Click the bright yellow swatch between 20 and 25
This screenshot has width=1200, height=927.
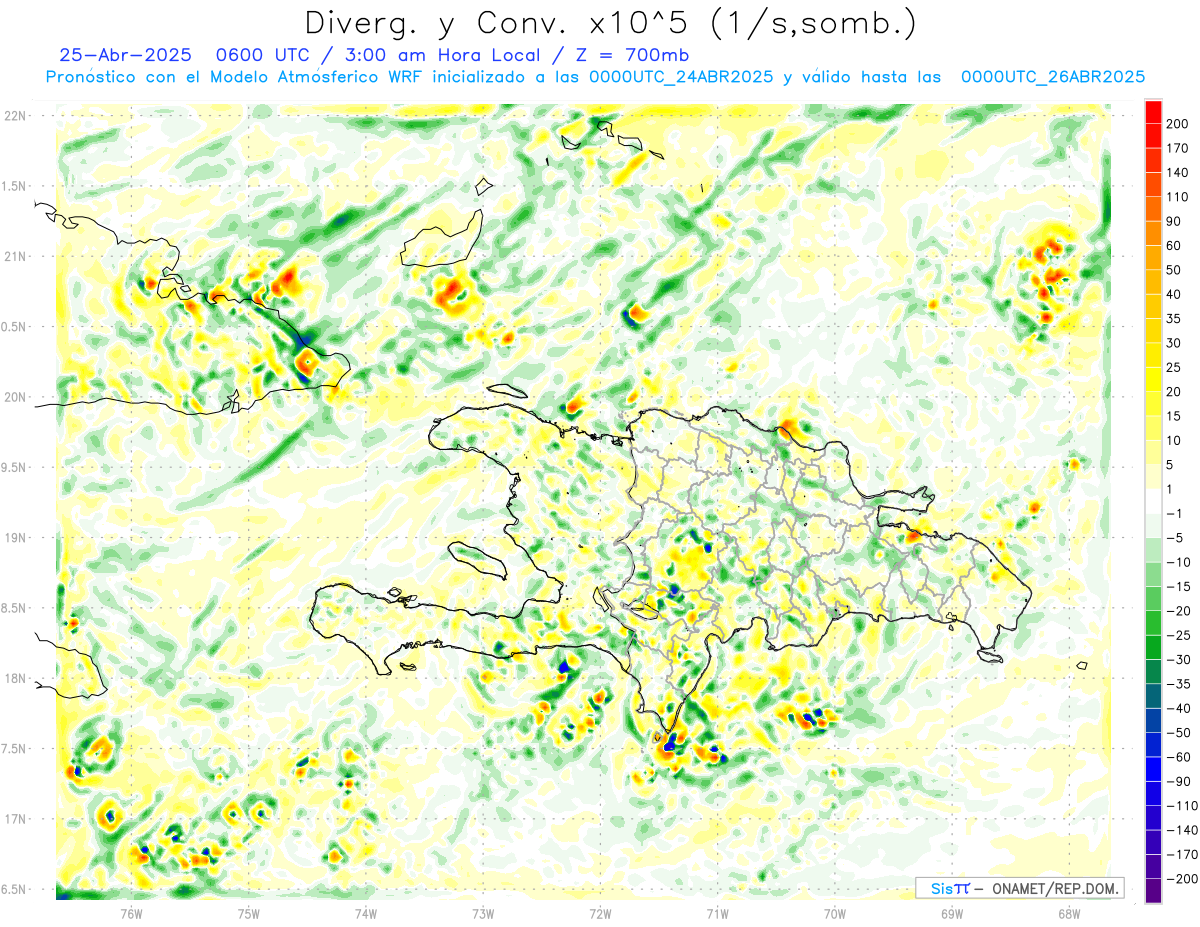[1153, 380]
